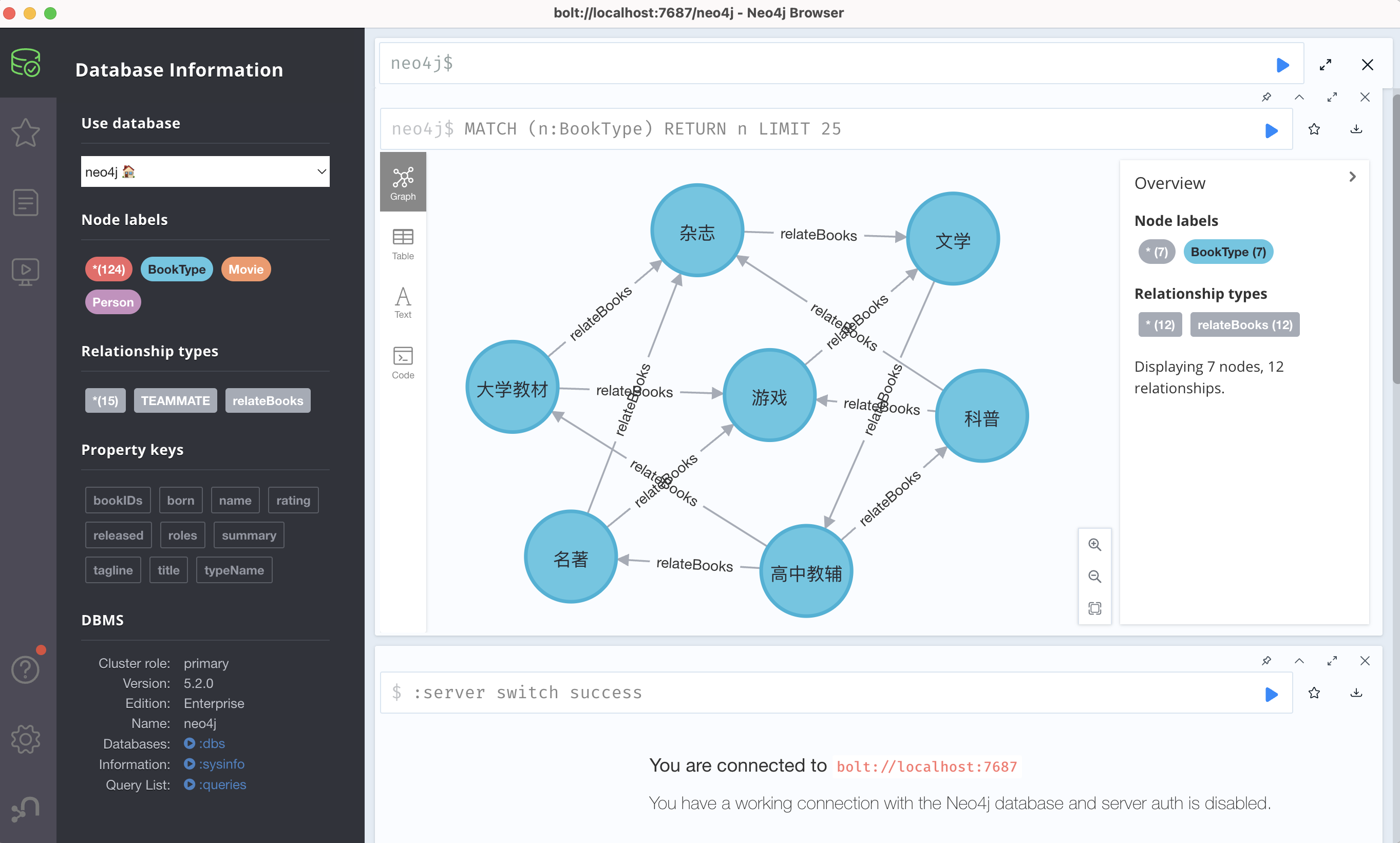The height and width of the screenshot is (843, 1400).
Task: Rerun the MATCH BookType query
Action: 1272,130
